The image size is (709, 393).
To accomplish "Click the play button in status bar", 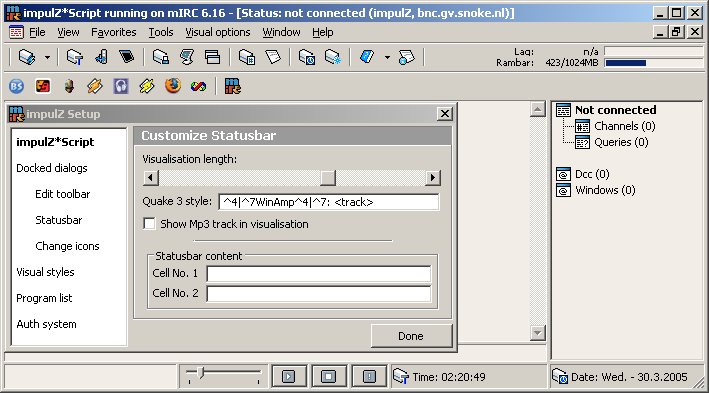I will pos(288,376).
